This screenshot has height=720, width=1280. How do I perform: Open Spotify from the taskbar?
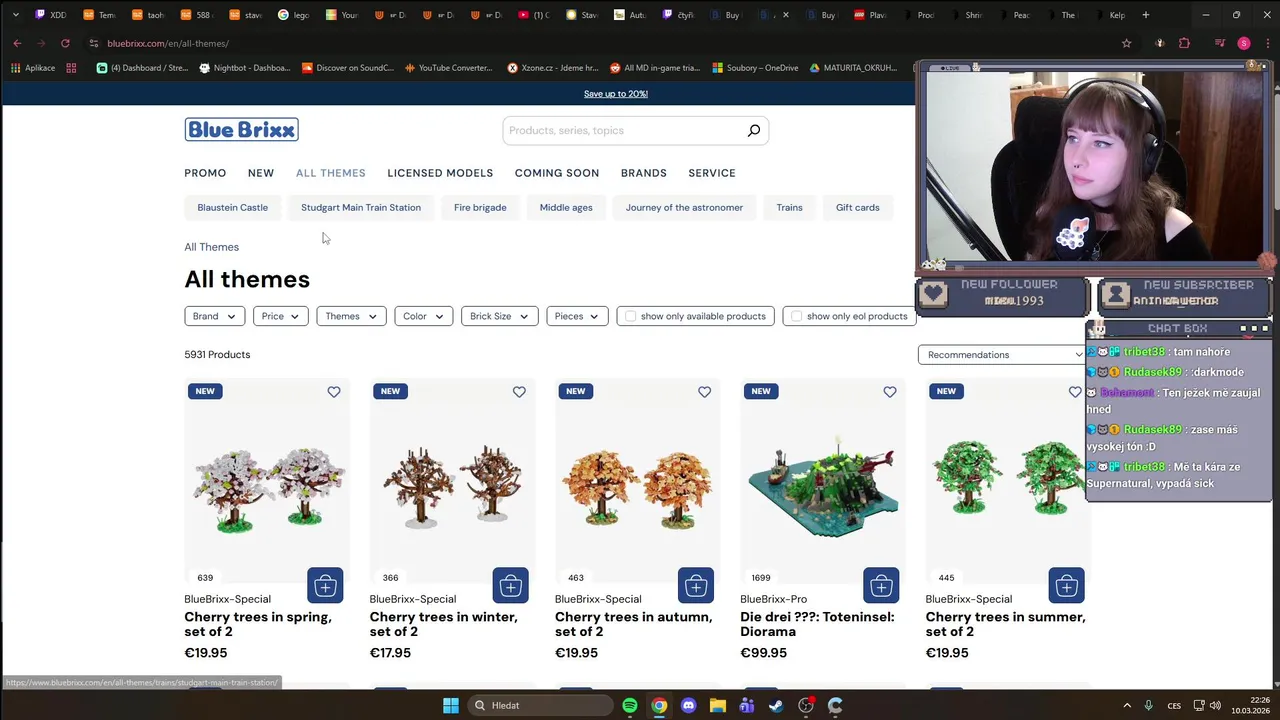point(629,705)
